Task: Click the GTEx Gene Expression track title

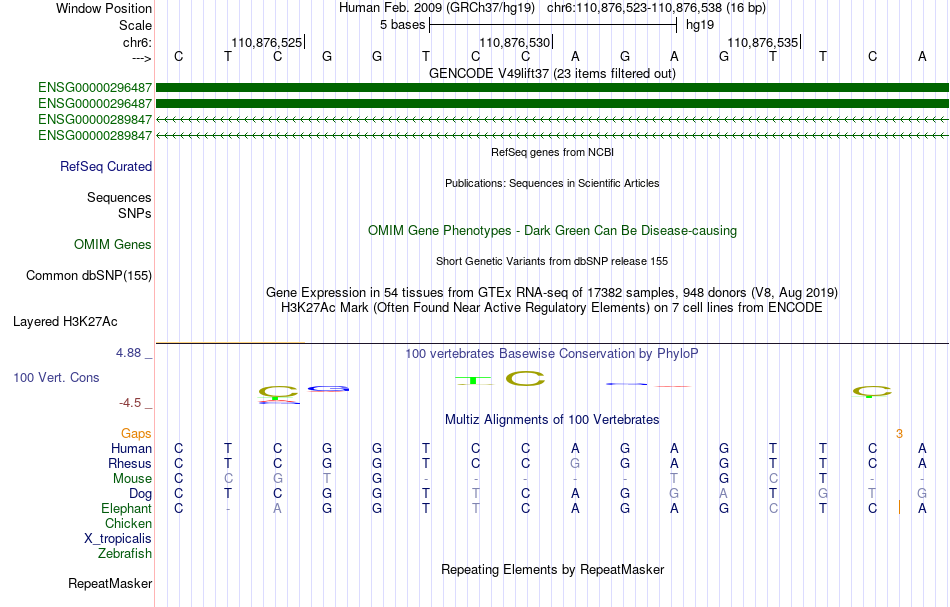Action: click(x=552, y=293)
